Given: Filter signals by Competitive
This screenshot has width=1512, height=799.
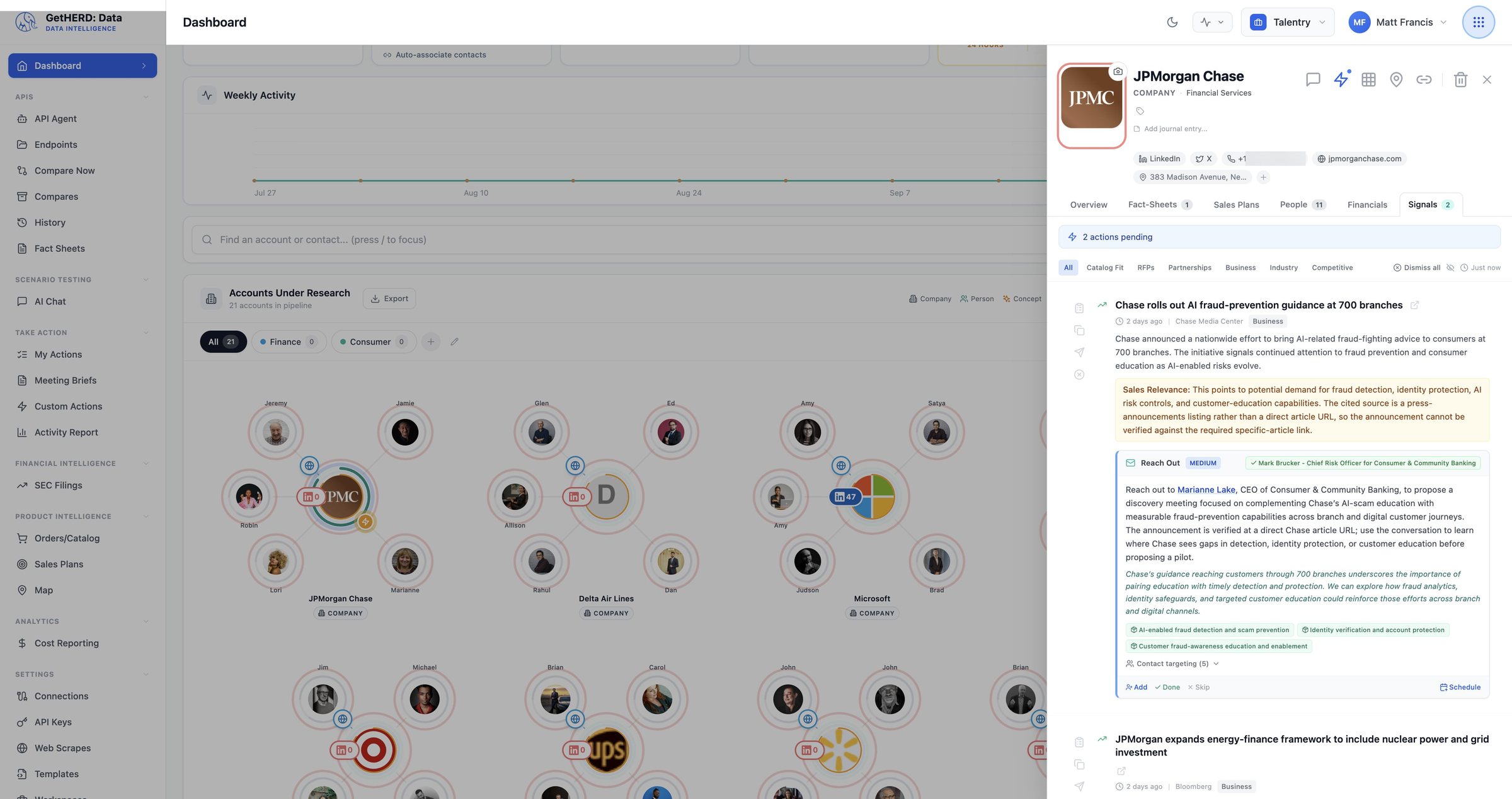Looking at the screenshot, I should [1332, 268].
